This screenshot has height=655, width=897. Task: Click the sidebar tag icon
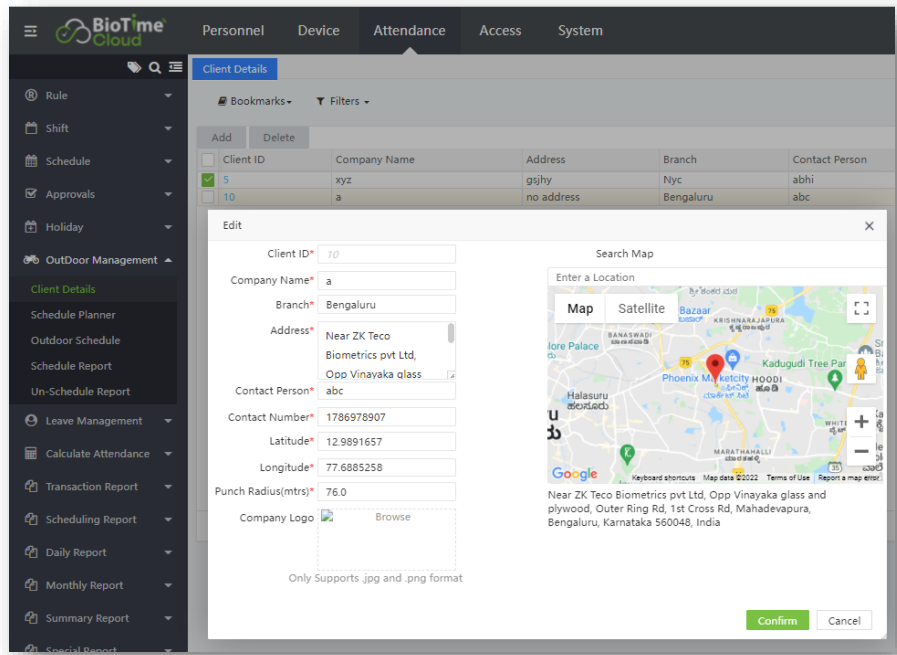134,67
